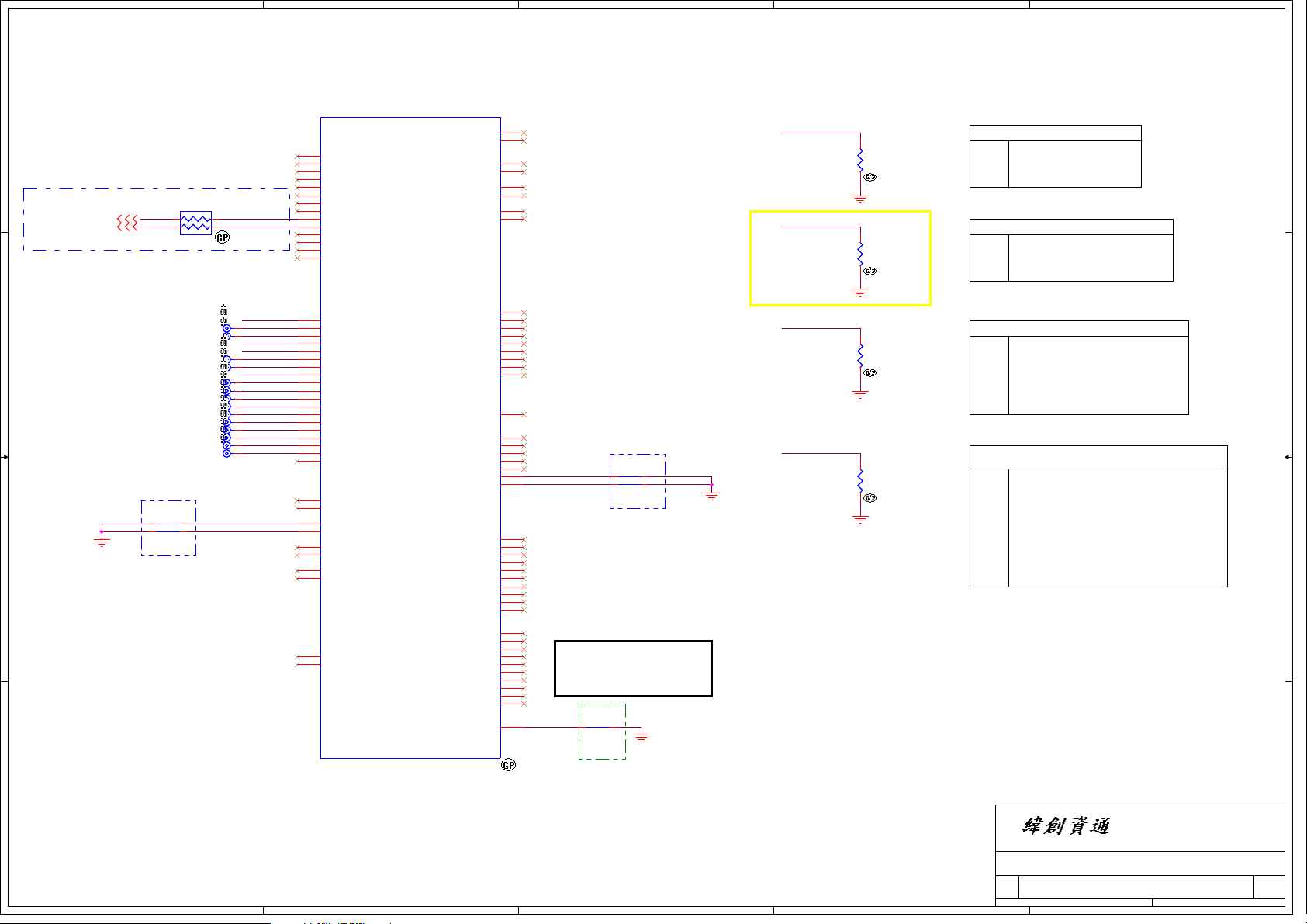
Task: Click the header row of the topmost table
Action: pyautogui.click(x=1056, y=133)
